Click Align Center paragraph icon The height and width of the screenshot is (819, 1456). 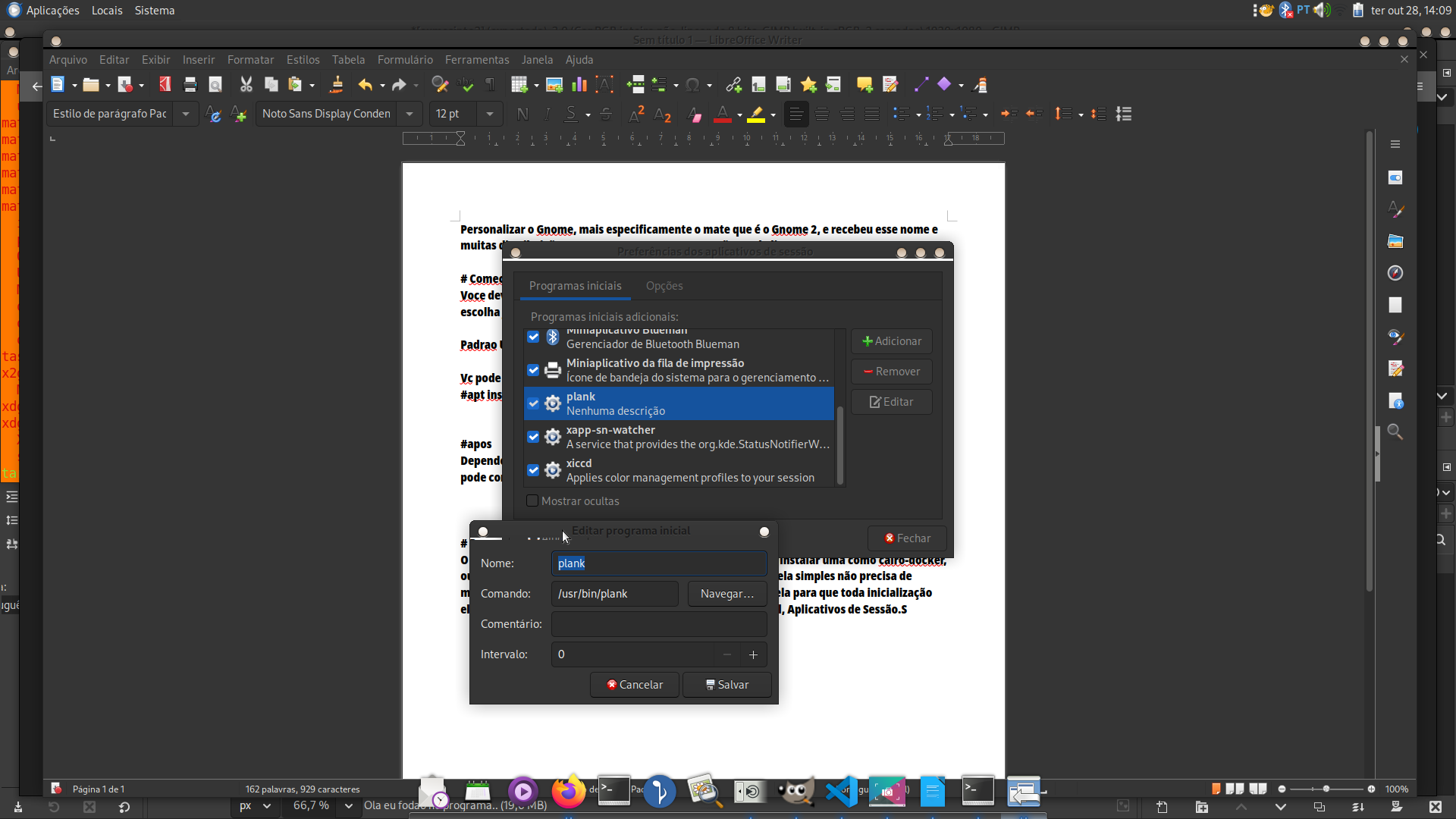(821, 114)
